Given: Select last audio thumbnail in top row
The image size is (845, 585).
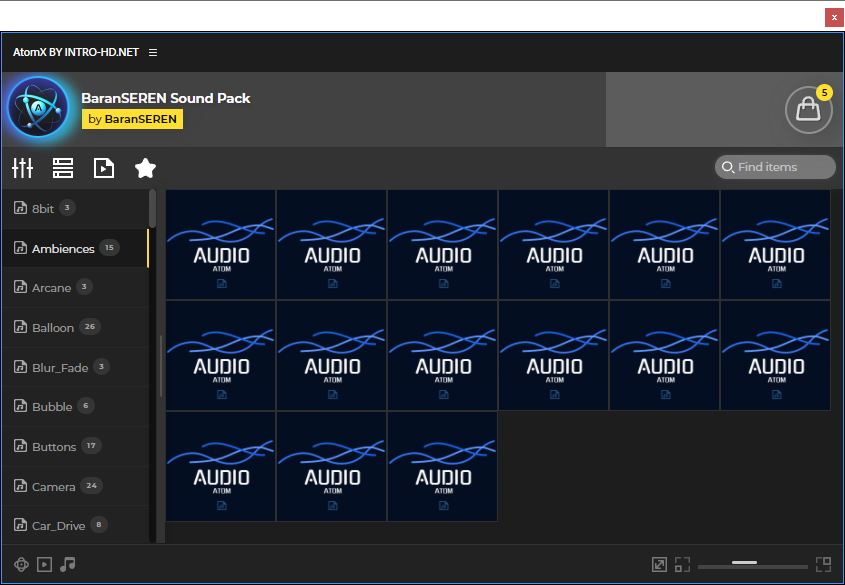Looking at the screenshot, I should point(775,245).
